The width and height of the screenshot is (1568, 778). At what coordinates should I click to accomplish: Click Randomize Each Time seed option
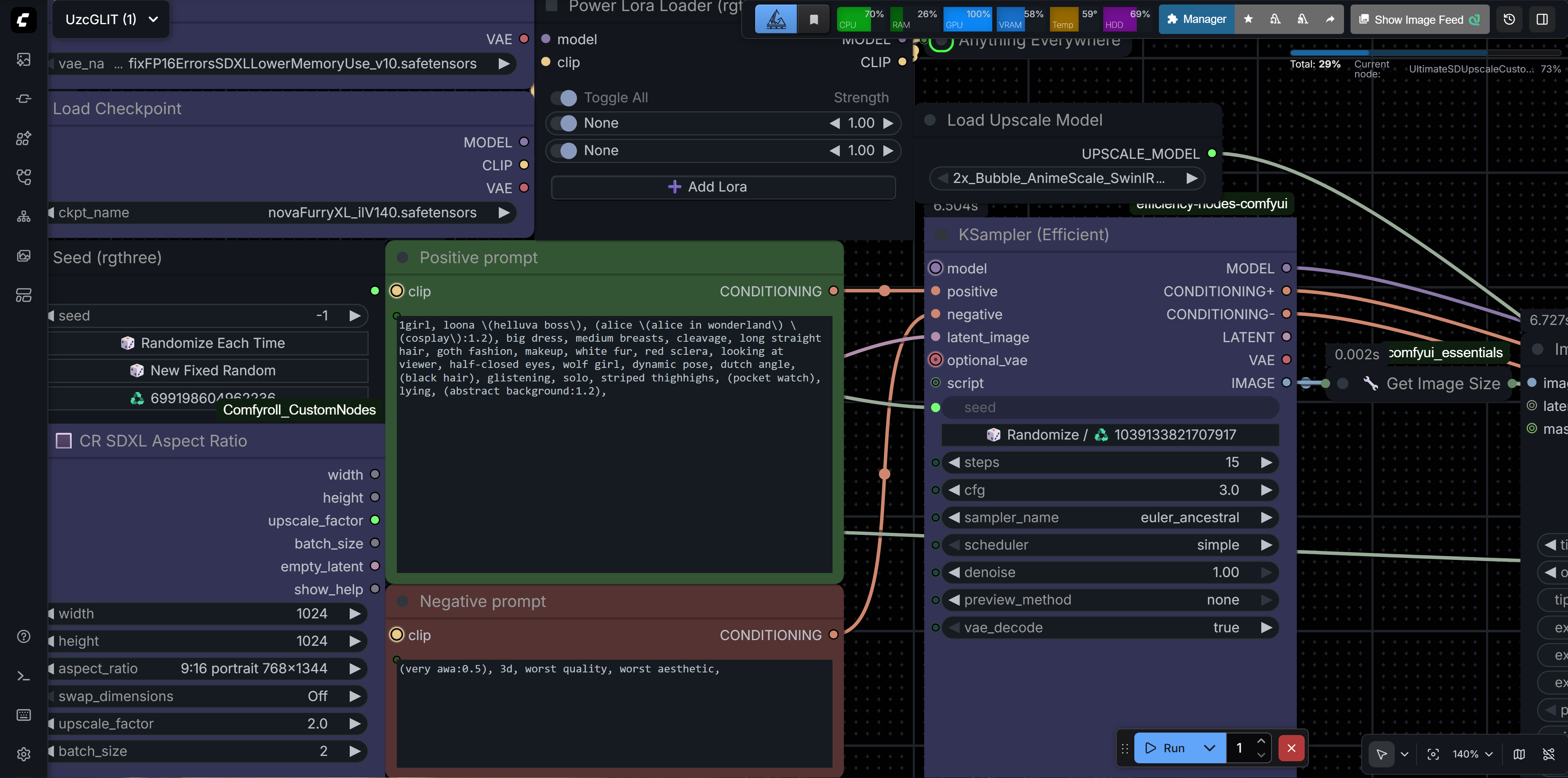(x=208, y=343)
